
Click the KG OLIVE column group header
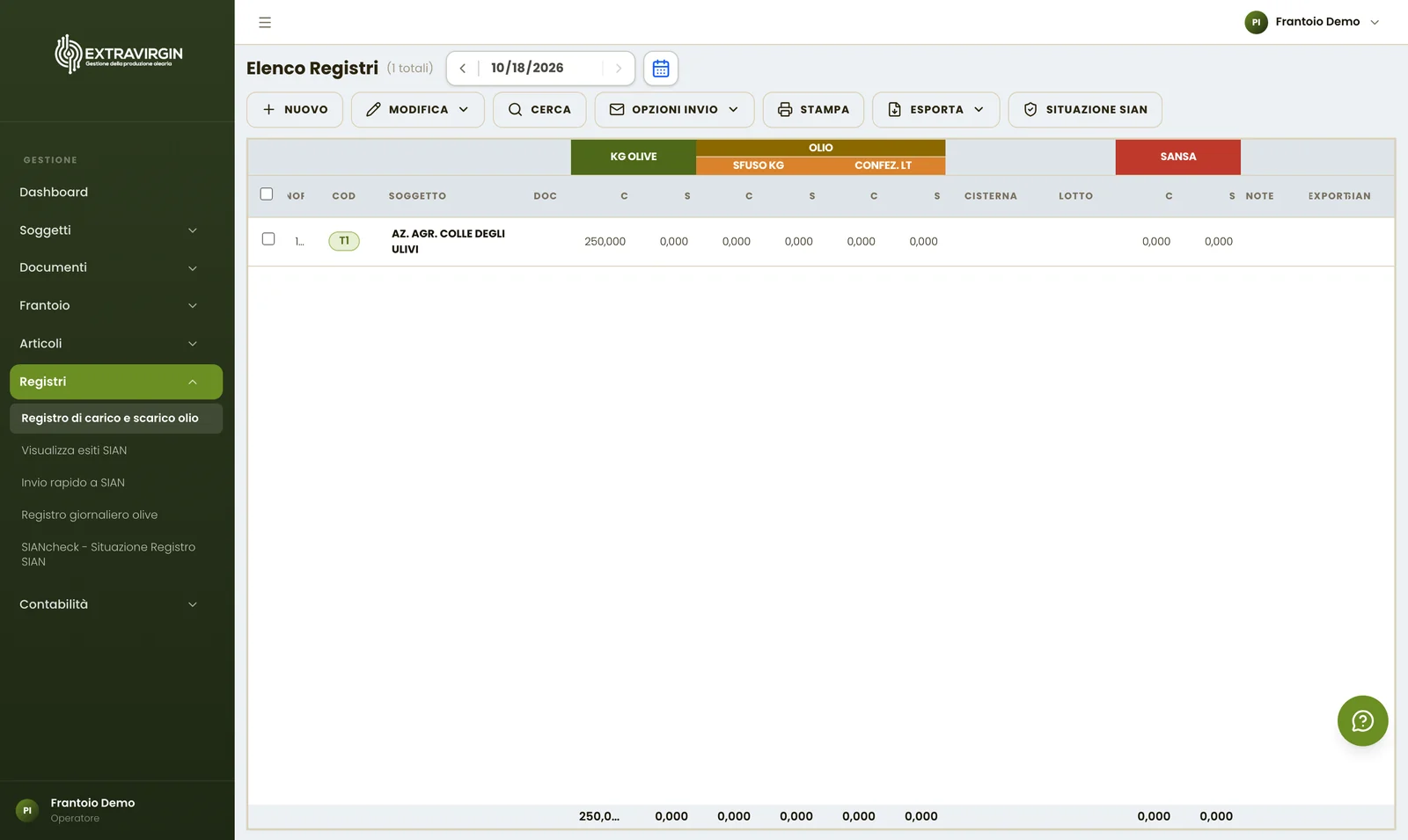634,157
